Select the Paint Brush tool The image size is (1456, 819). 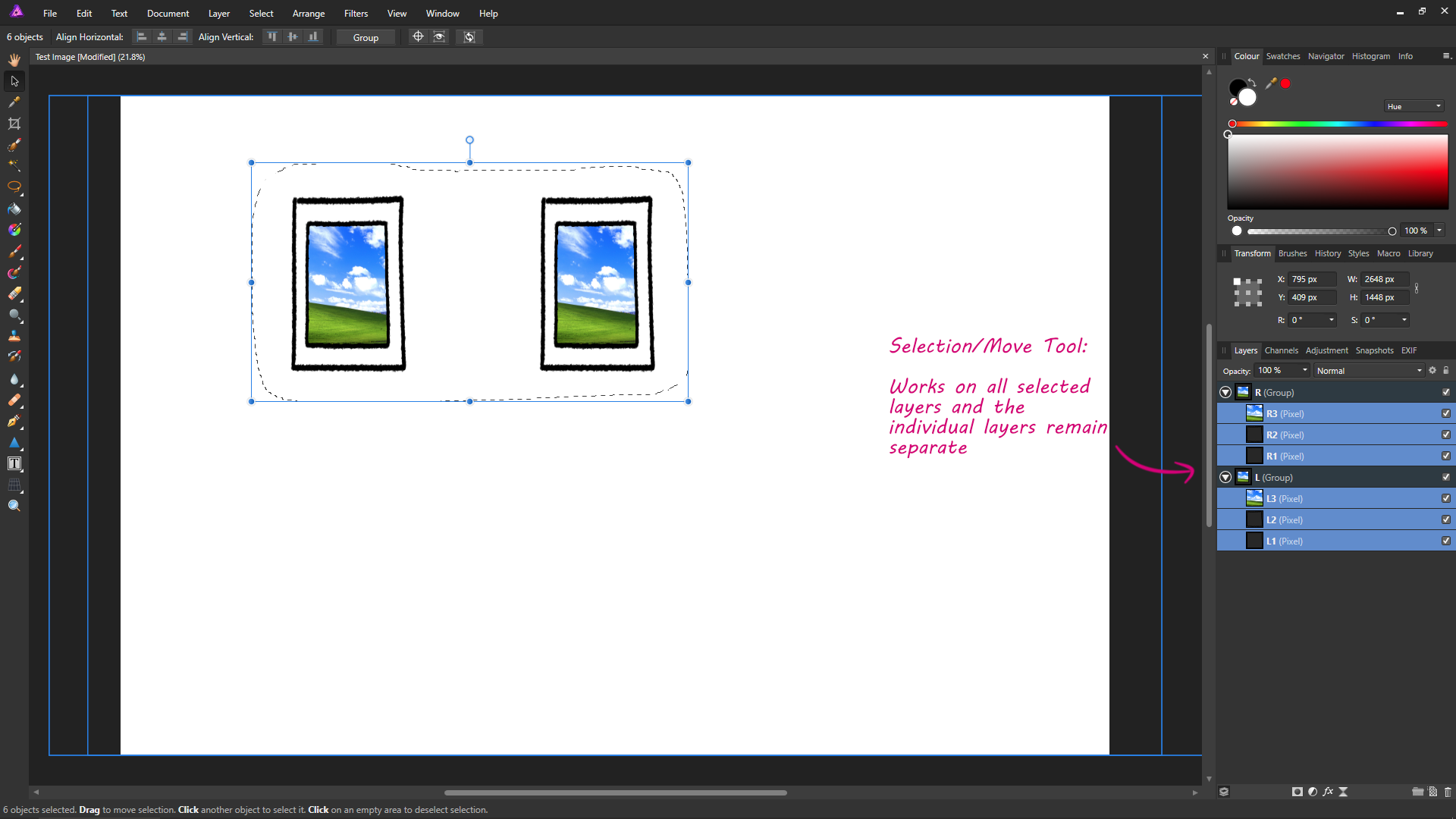14,252
